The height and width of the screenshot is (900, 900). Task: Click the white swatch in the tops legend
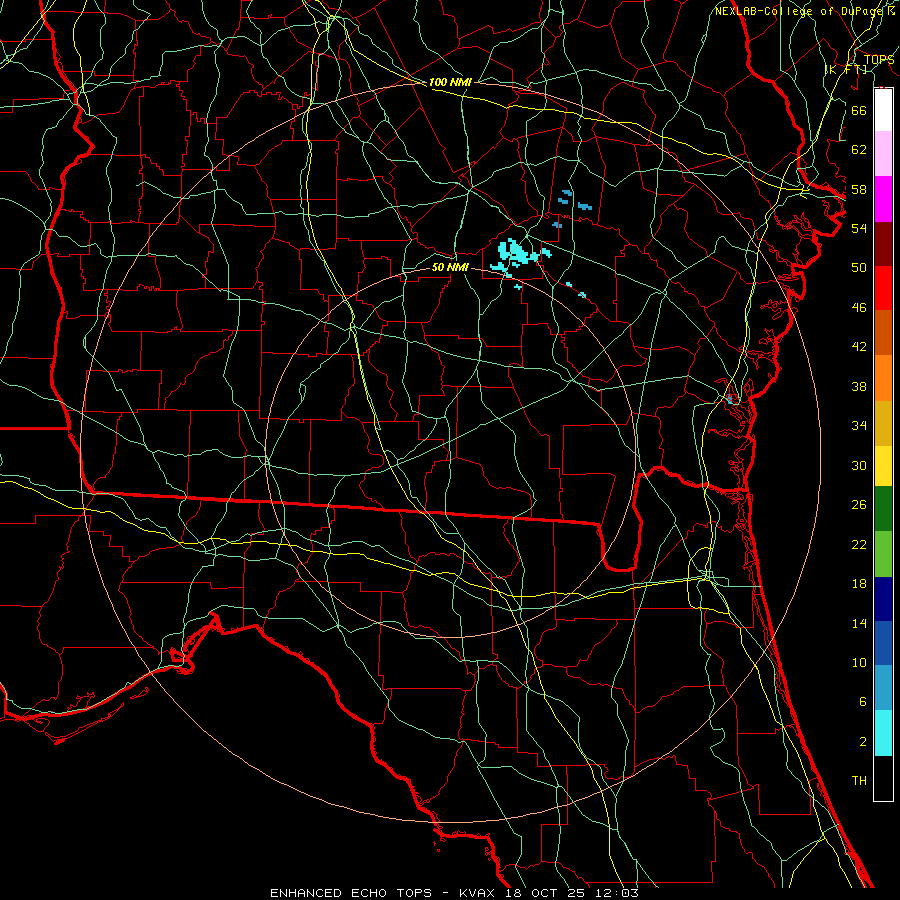pos(883,110)
